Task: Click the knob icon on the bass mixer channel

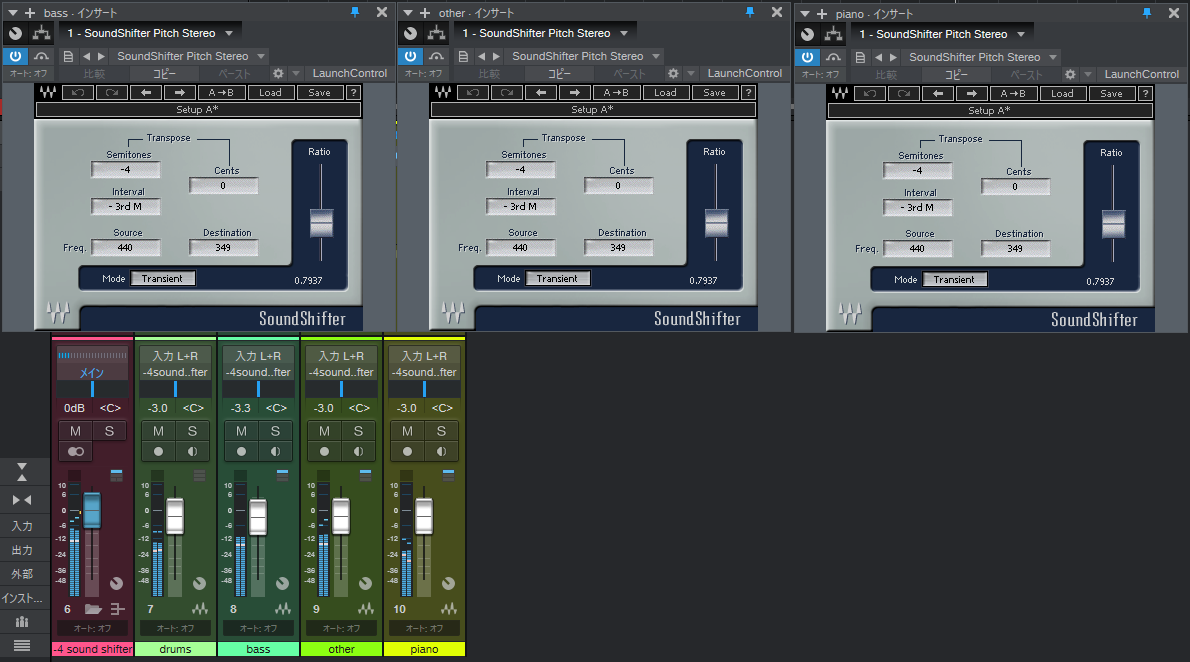Action: click(282, 583)
